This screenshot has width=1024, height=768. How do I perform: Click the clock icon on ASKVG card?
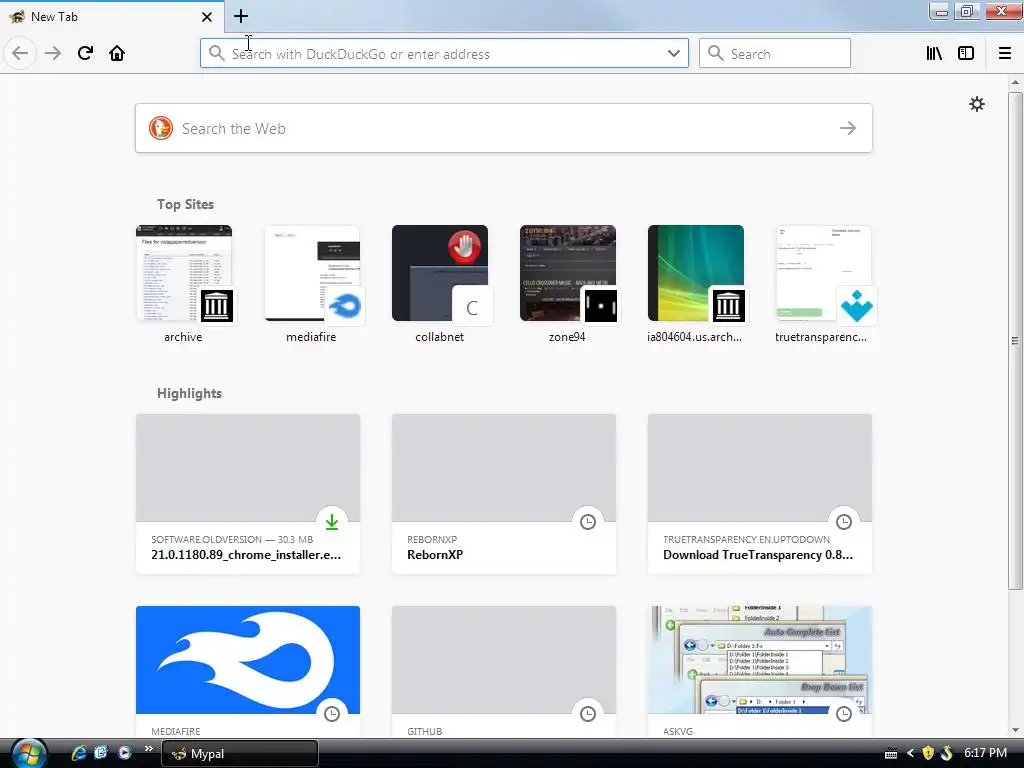pyautogui.click(x=844, y=714)
